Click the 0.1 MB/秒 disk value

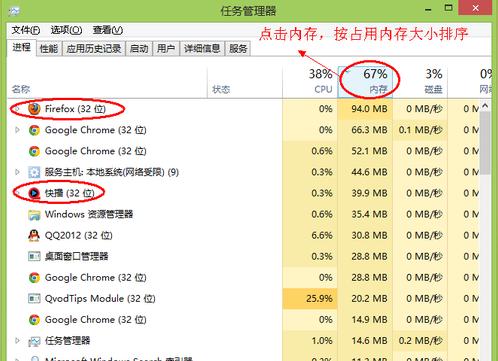(x=420, y=130)
